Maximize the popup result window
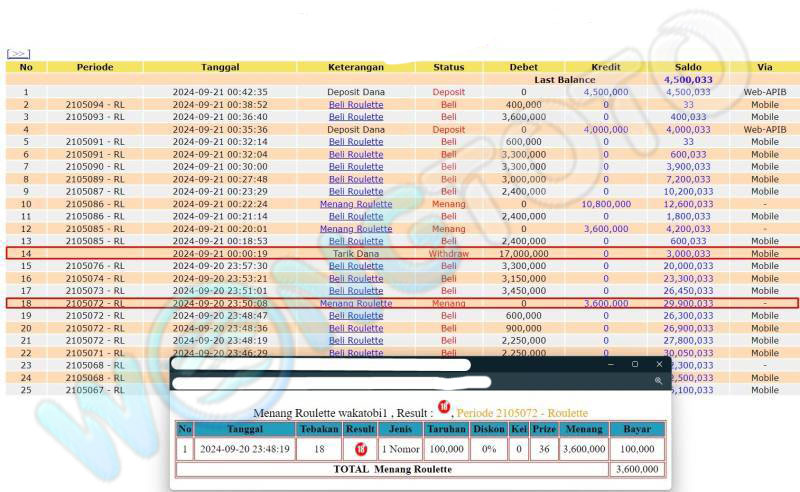The image size is (800, 492). point(635,364)
